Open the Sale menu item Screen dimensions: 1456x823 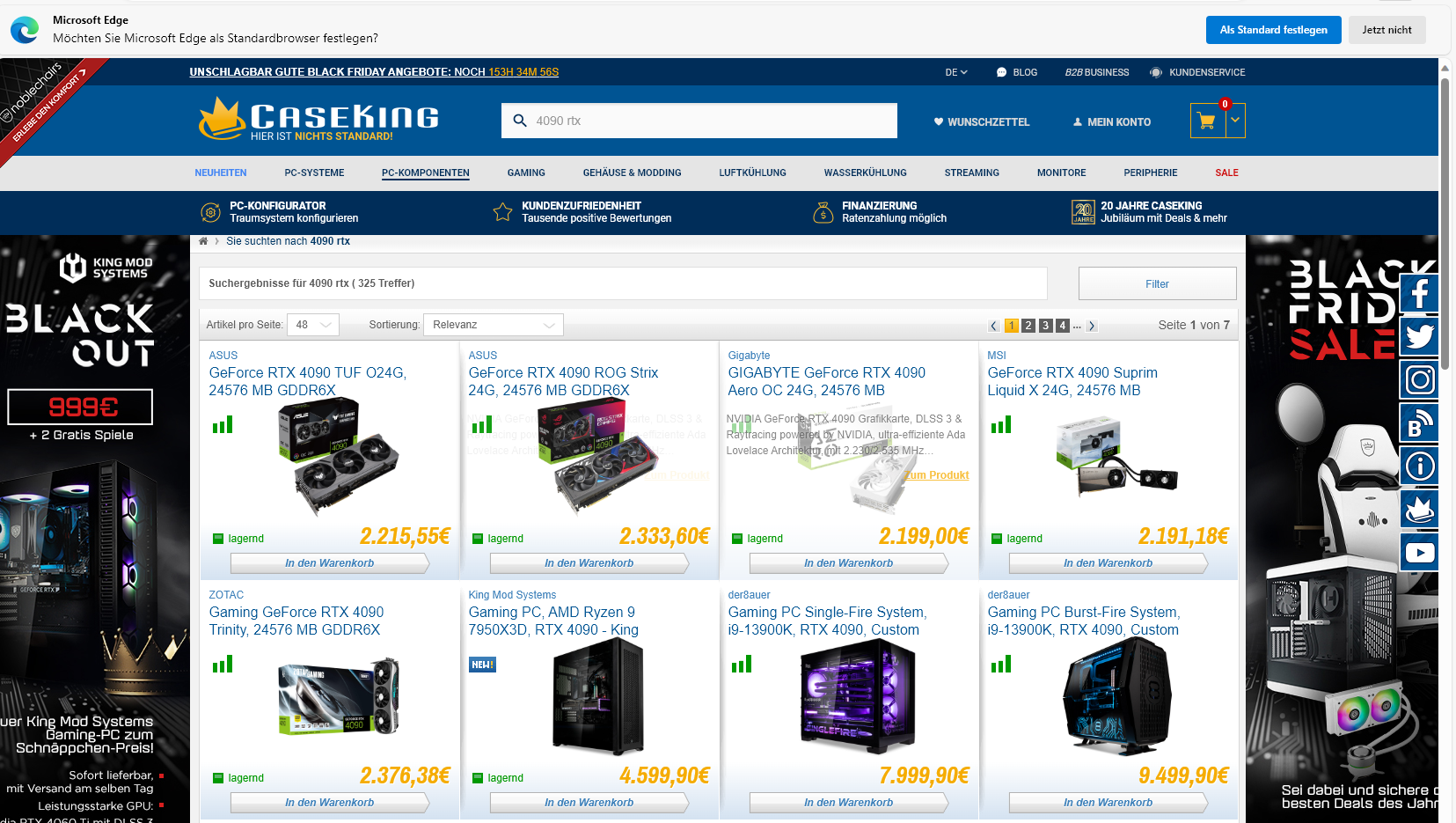[1226, 173]
